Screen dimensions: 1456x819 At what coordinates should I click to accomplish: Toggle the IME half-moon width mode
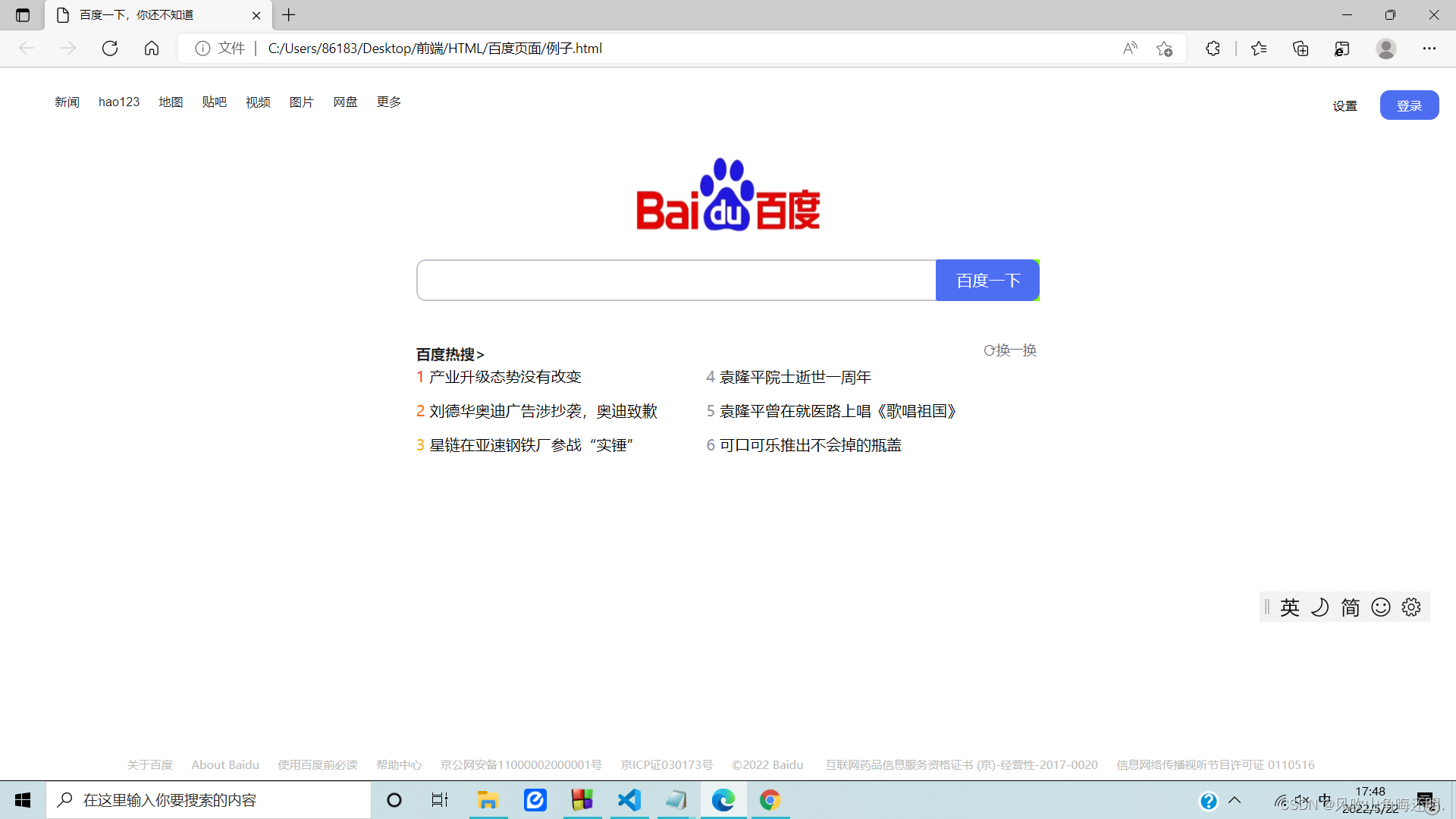1320,607
